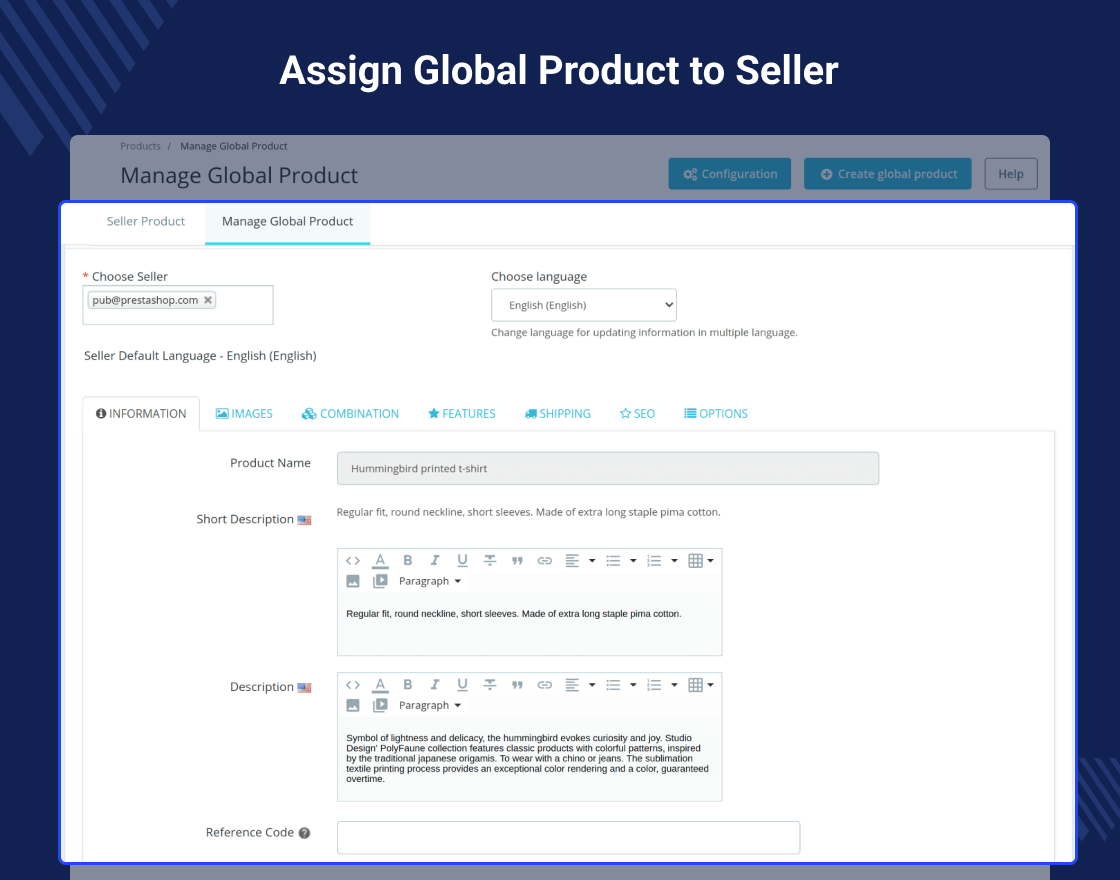The width and height of the screenshot is (1120, 880).
Task: Toggle strikethrough in Description editor
Action: [x=490, y=685]
